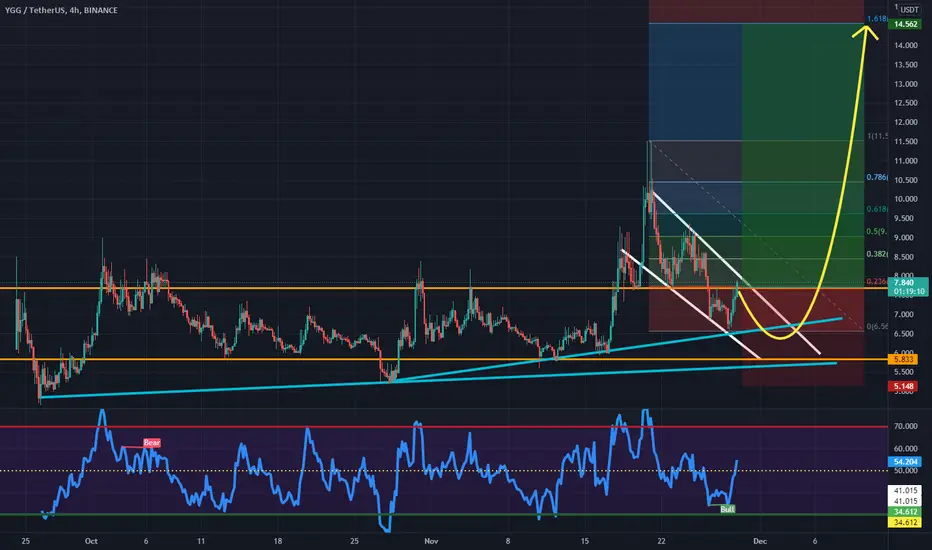Click 60.000 on the RSI scale

click(x=905, y=449)
